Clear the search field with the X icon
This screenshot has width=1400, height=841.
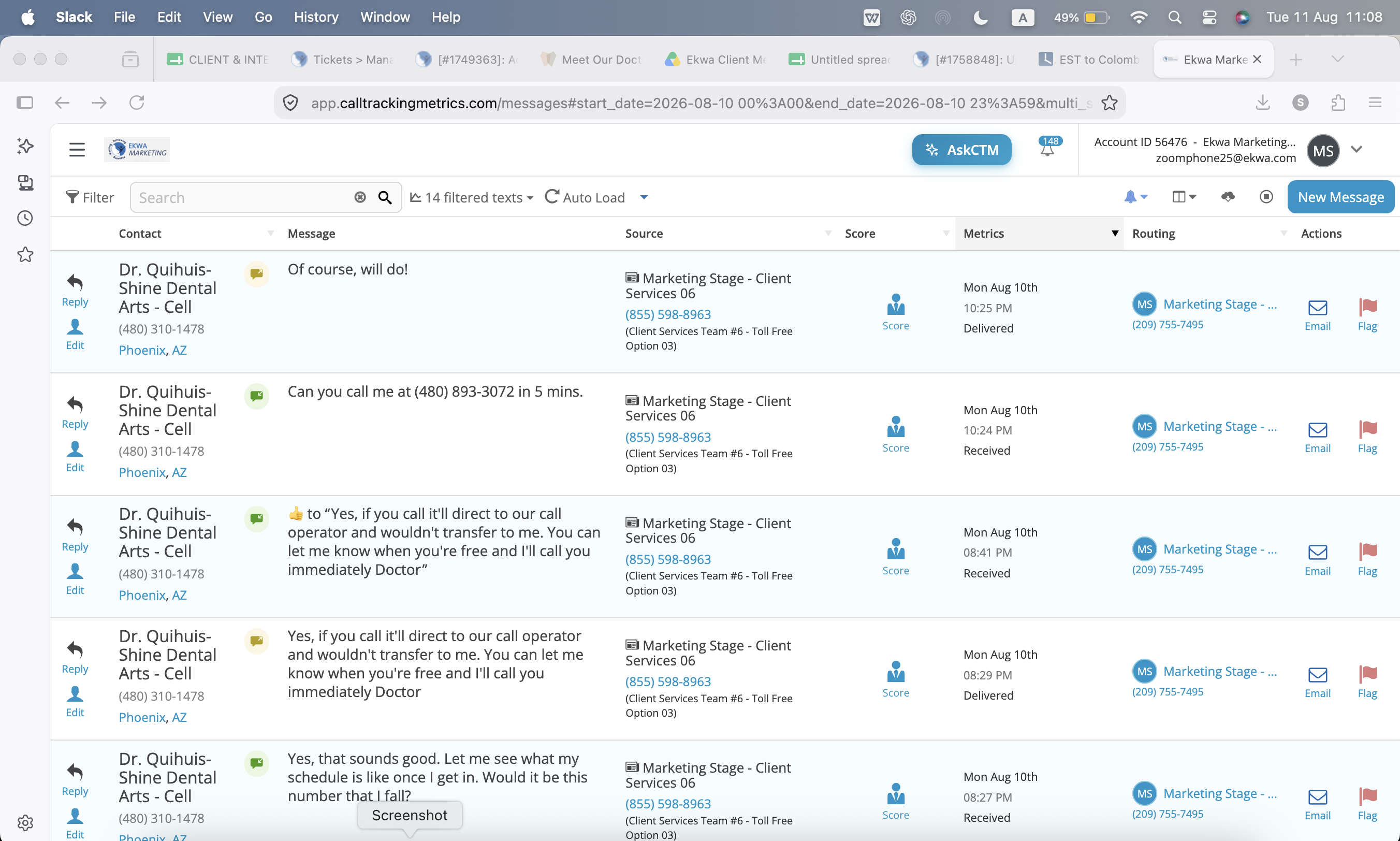(360, 197)
